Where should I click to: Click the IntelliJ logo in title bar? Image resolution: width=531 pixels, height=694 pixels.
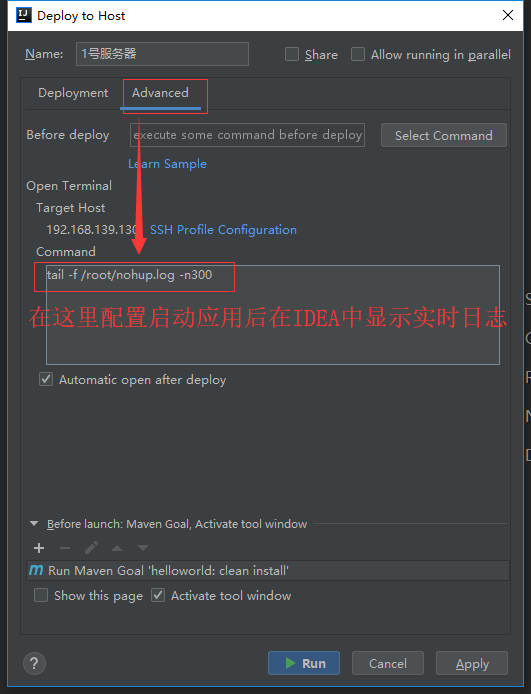coord(23,15)
